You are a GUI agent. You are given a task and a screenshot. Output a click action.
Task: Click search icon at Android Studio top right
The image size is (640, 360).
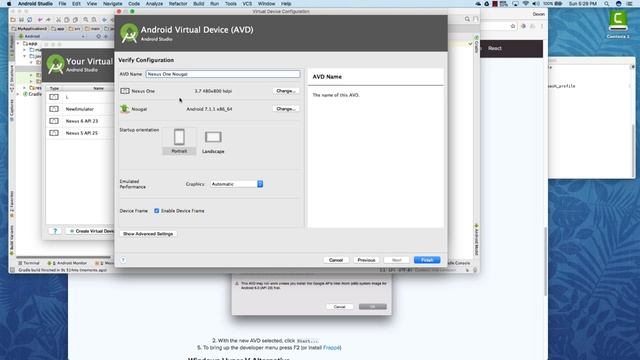tap(467, 19)
